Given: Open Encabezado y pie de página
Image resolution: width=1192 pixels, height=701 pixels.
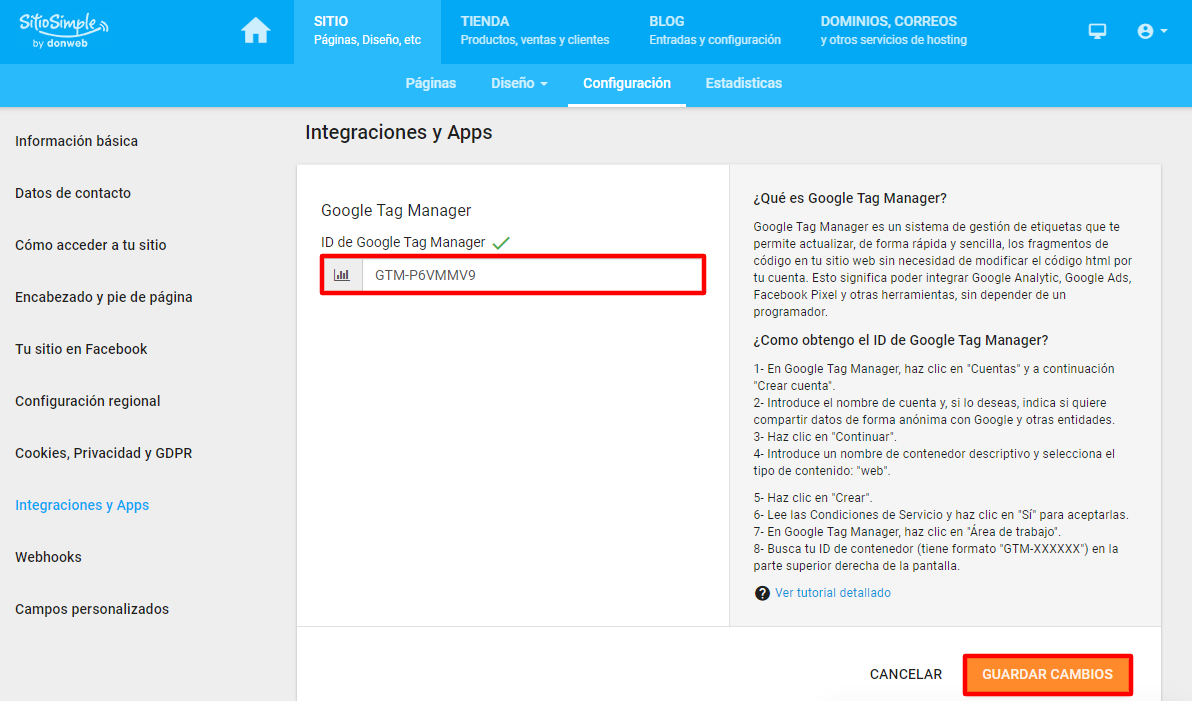Looking at the screenshot, I should [x=103, y=297].
